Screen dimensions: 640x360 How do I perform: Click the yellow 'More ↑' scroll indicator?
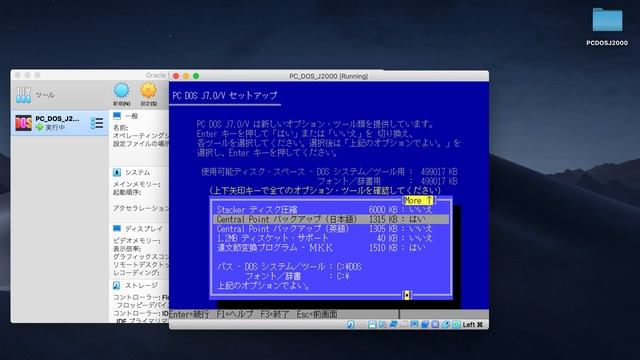click(418, 200)
